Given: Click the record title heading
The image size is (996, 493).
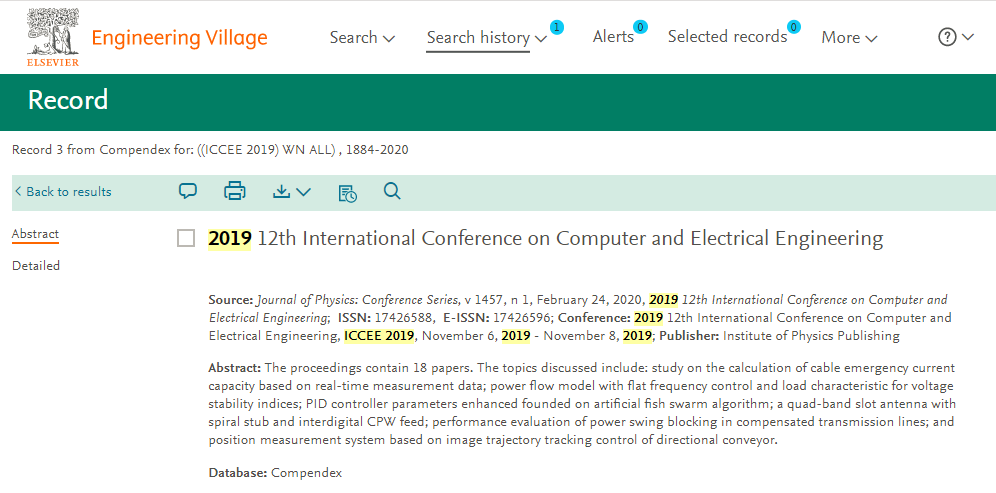Looking at the screenshot, I should coord(546,239).
